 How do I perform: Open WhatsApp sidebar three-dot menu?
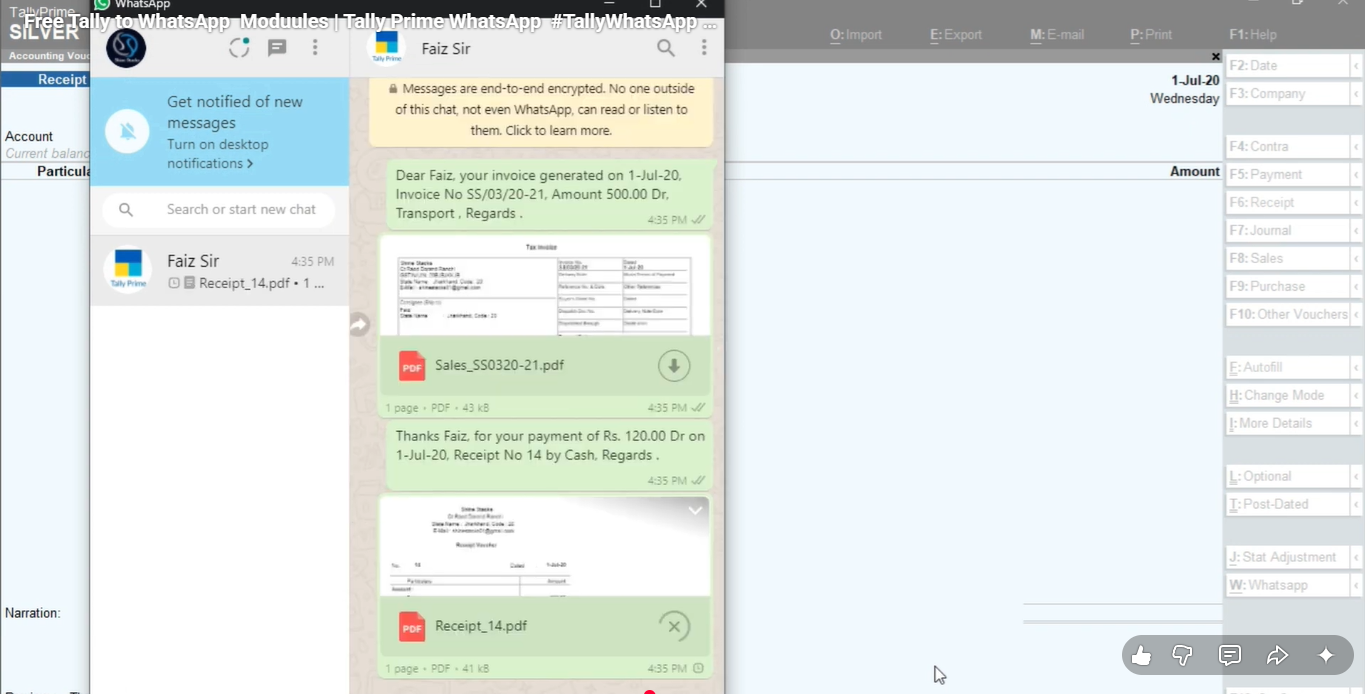[x=315, y=48]
